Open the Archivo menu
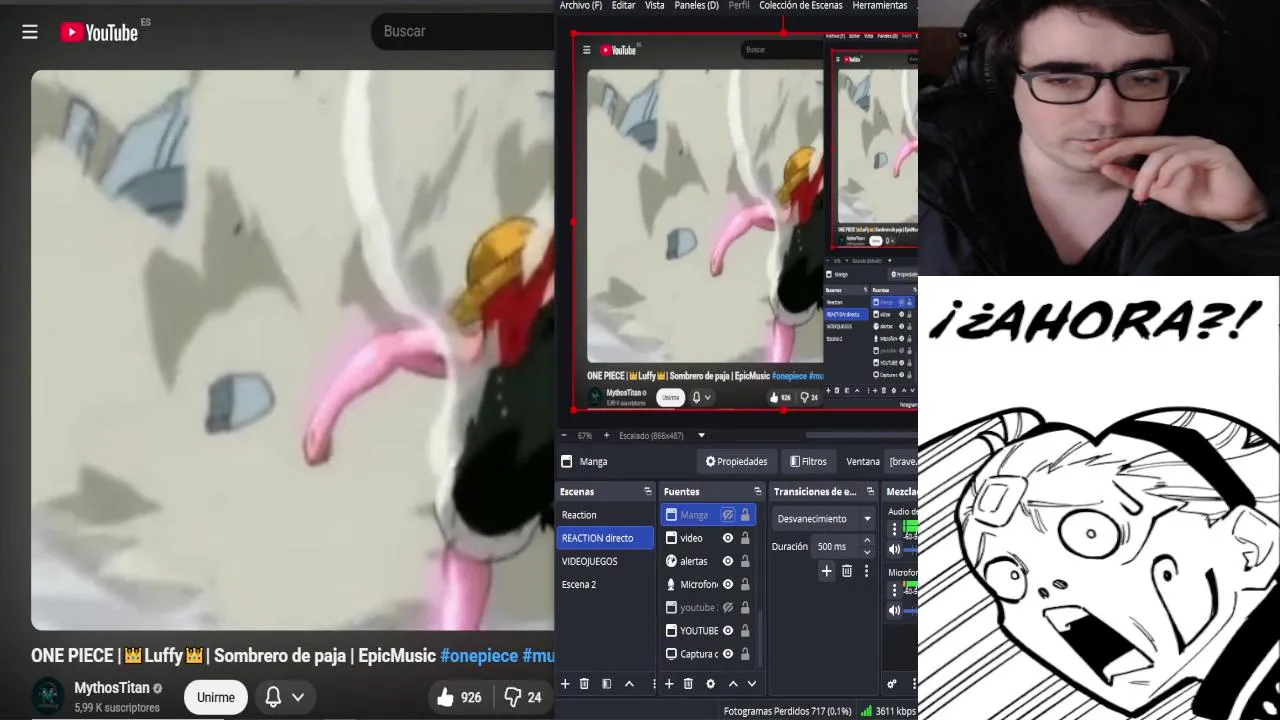The height and width of the screenshot is (720, 1280). (581, 5)
